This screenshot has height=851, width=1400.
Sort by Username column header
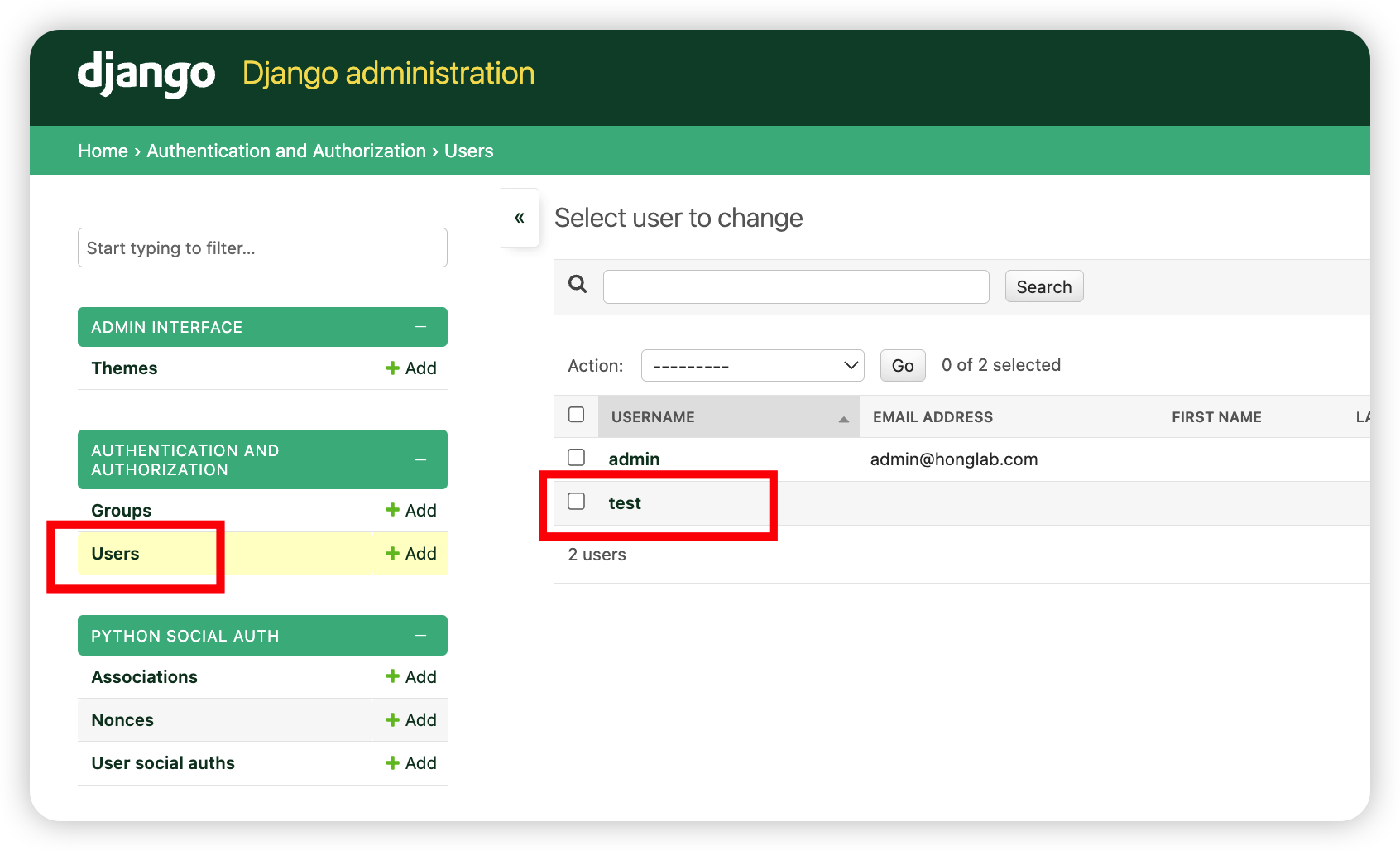coord(653,417)
